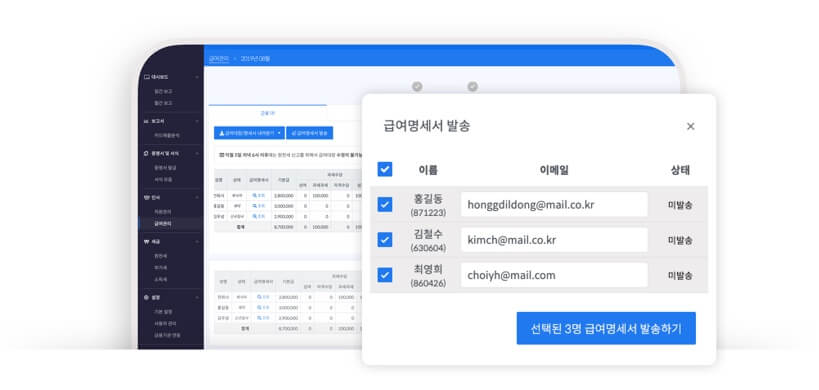819x390 pixels.
Task: Click the kimch@mail.co.kr email field
Action: tap(554, 240)
